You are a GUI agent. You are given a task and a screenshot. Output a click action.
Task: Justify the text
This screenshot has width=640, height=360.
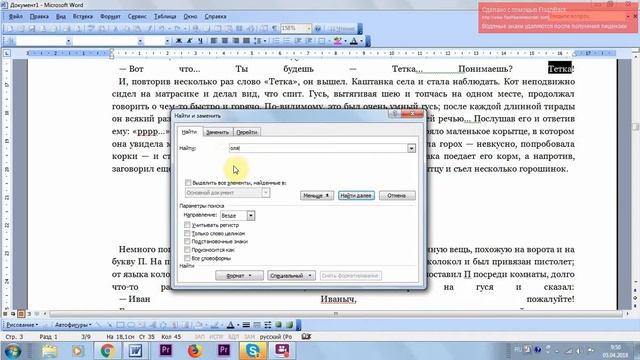(246, 41)
